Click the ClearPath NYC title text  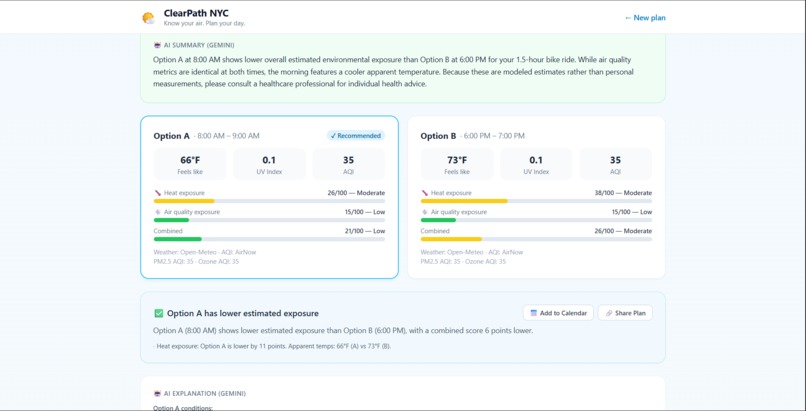pos(196,13)
